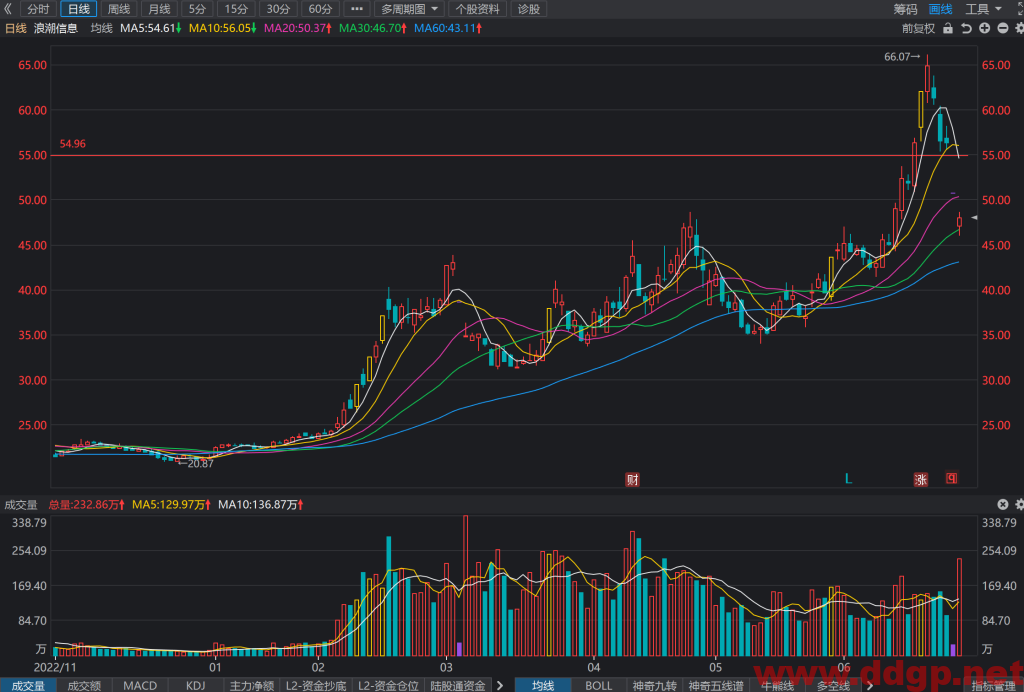The width and height of the screenshot is (1024, 692).
Task: Click the 总量:232.86万 volume readout
Action: point(86,505)
